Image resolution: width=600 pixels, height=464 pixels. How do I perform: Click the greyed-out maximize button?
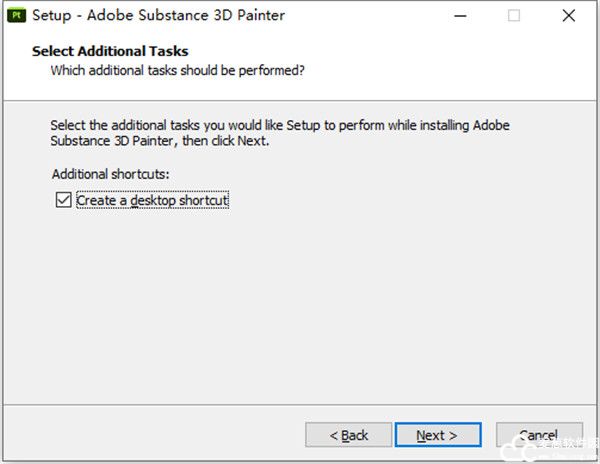pos(514,15)
